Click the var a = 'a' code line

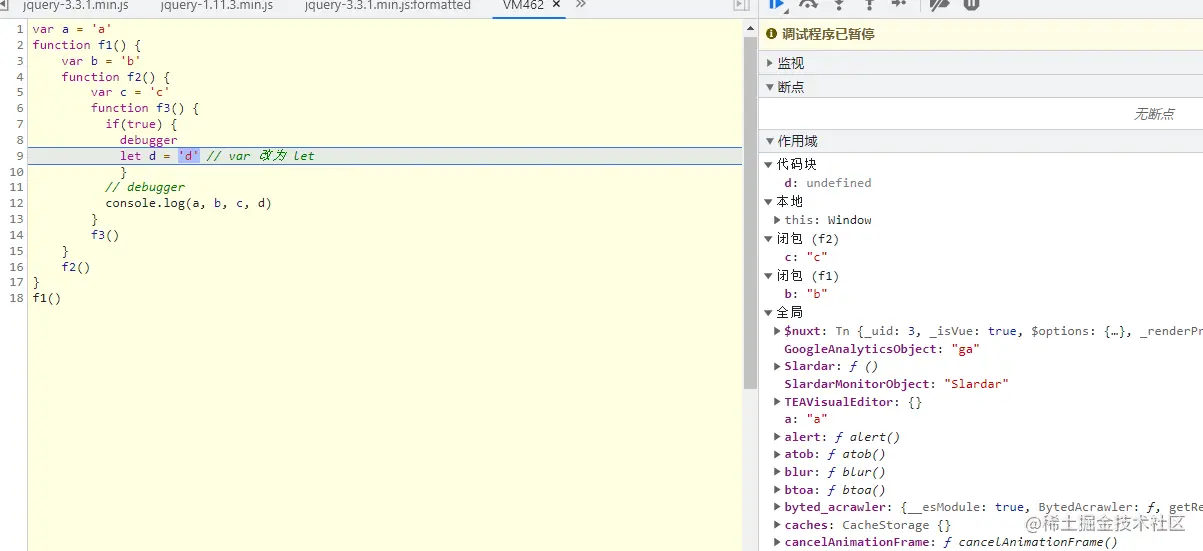tap(72, 29)
